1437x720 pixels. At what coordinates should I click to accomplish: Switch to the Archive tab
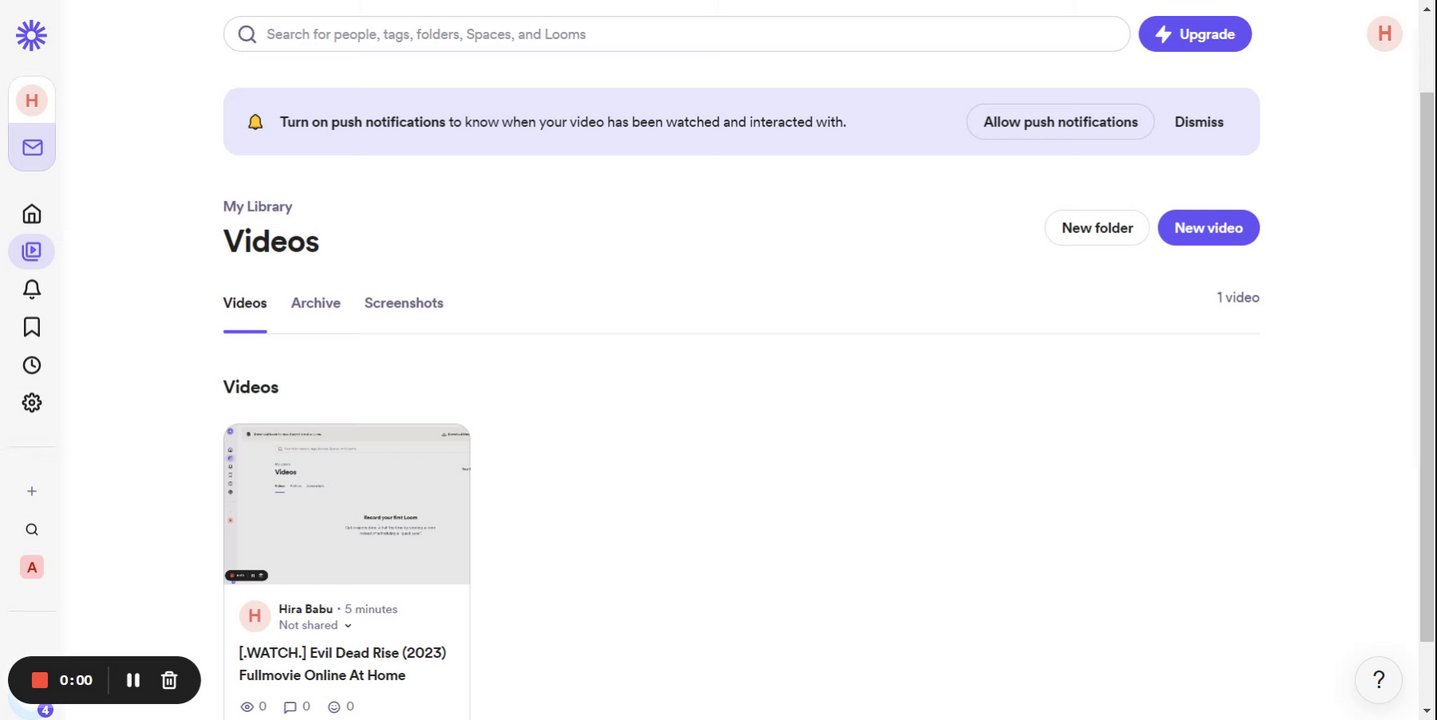pyautogui.click(x=316, y=303)
